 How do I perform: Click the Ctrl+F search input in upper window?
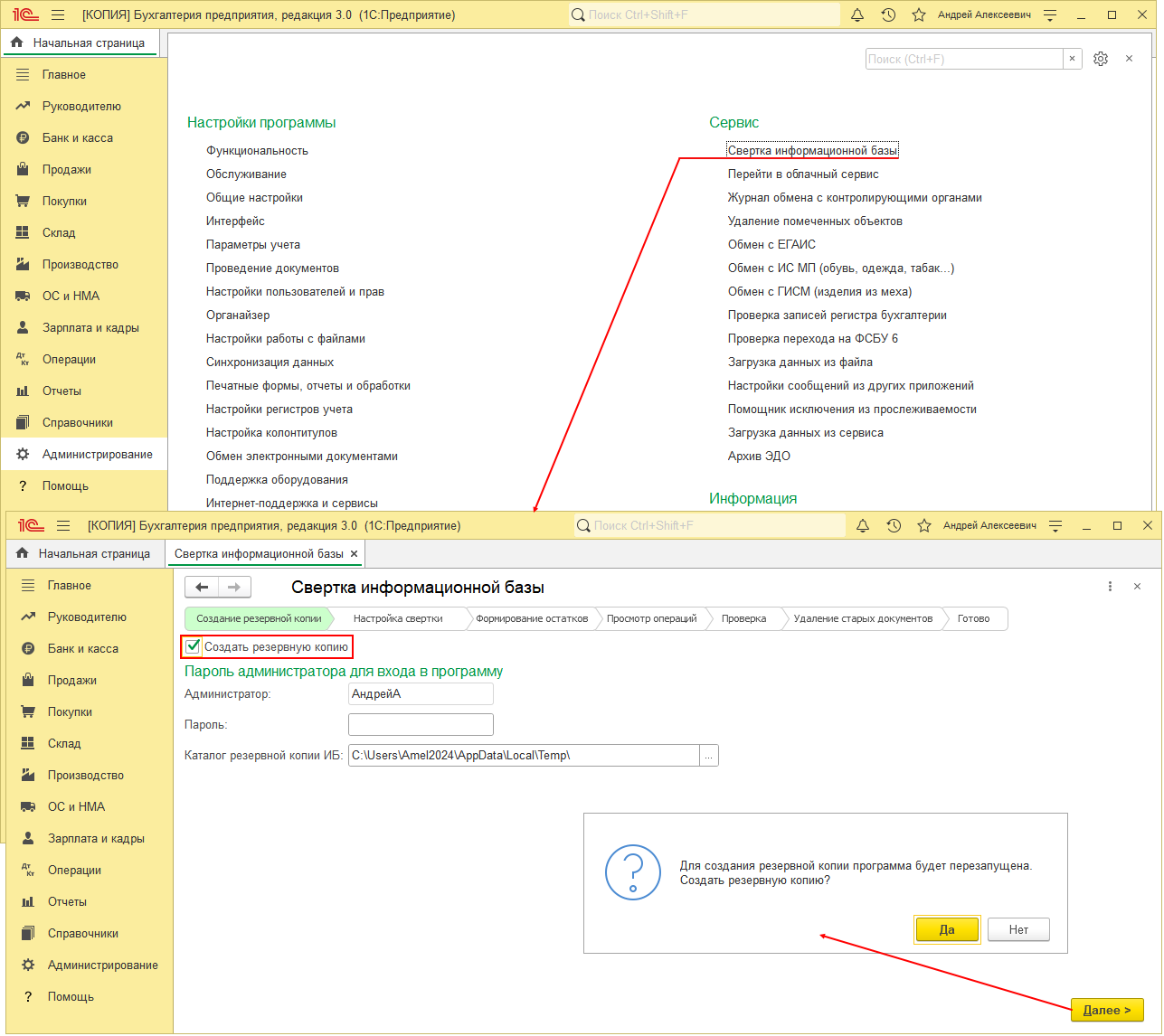tap(964, 59)
